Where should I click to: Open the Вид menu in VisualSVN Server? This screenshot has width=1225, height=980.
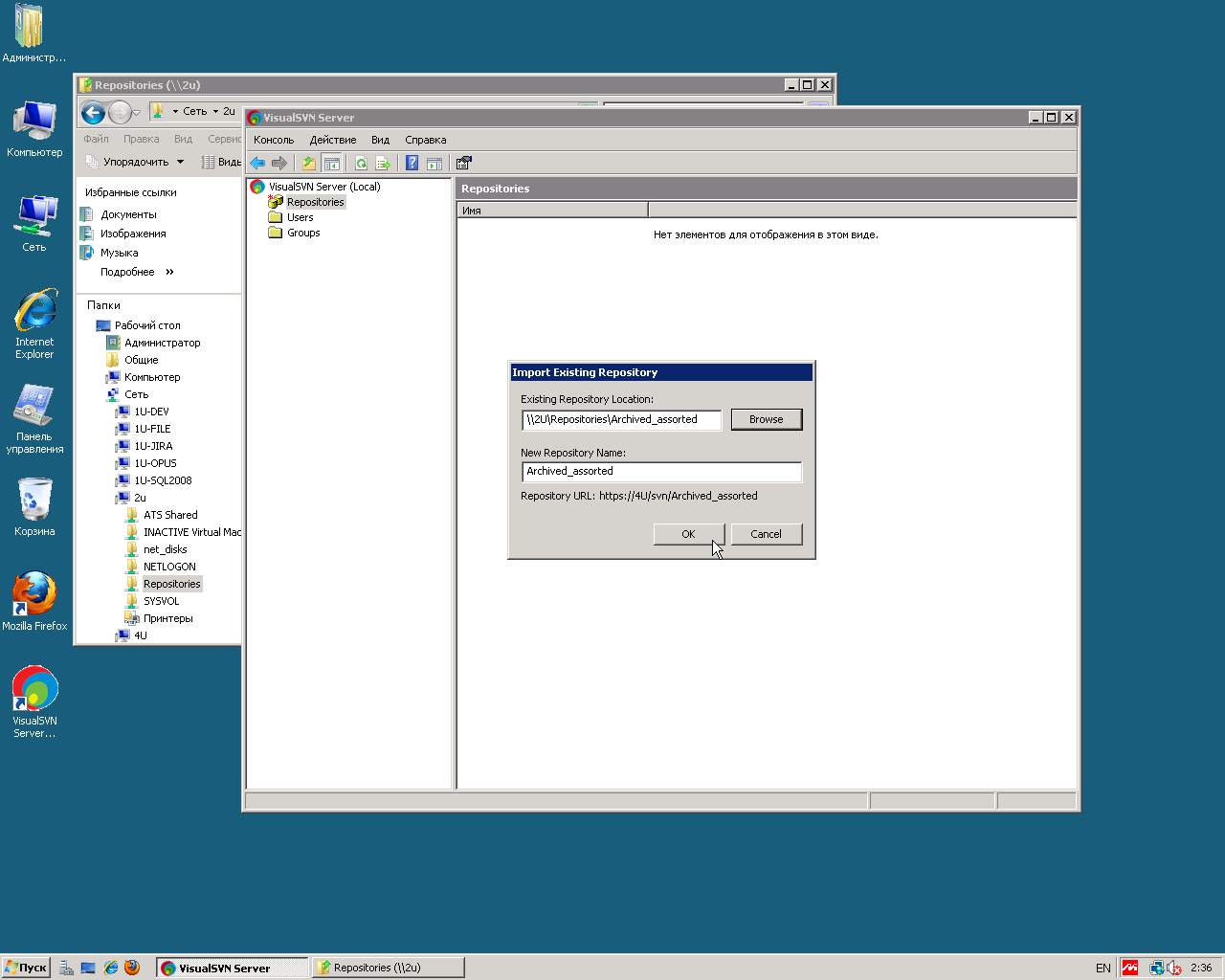click(x=381, y=140)
